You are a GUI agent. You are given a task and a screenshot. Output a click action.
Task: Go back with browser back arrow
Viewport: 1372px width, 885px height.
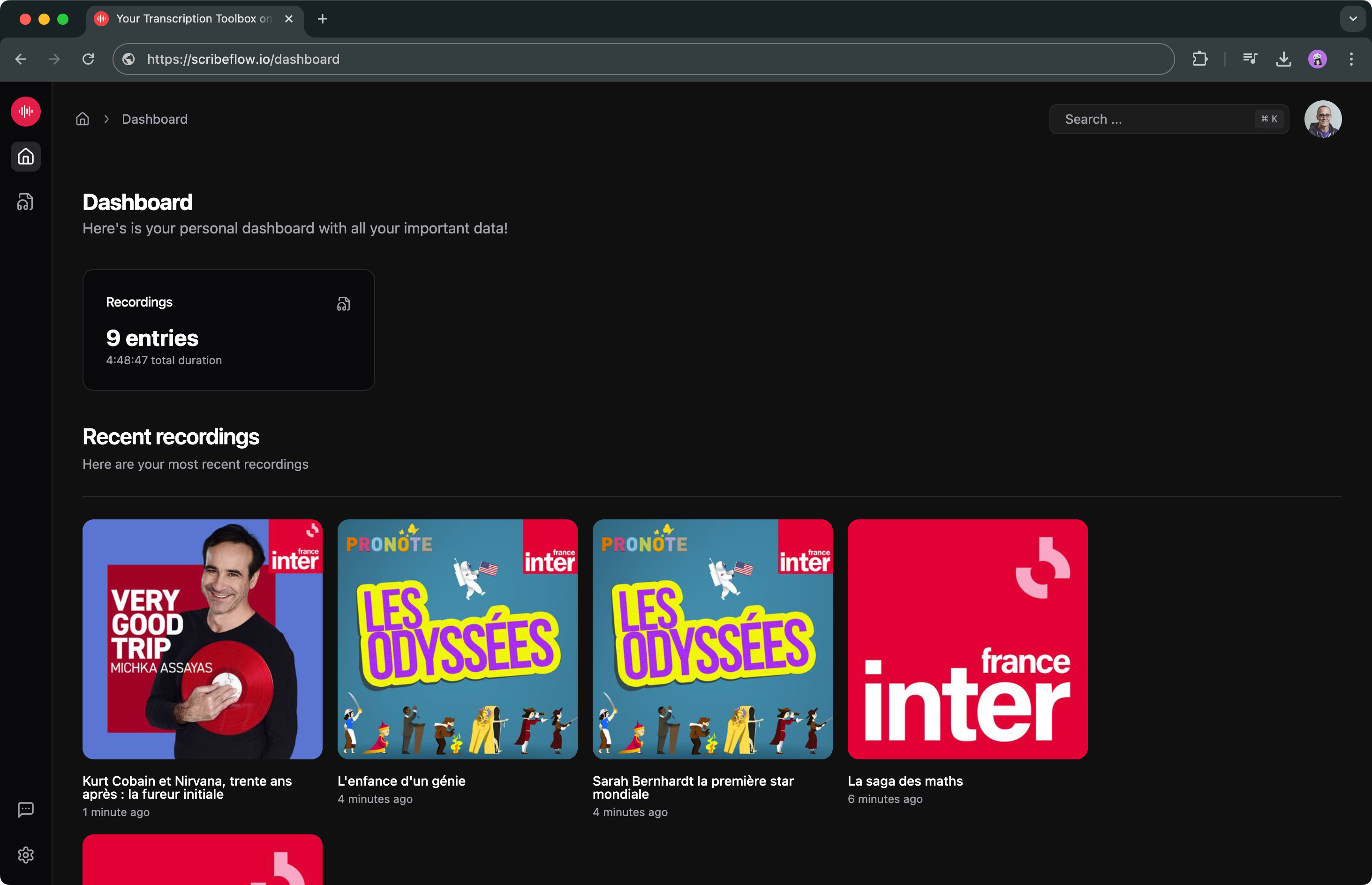point(21,59)
